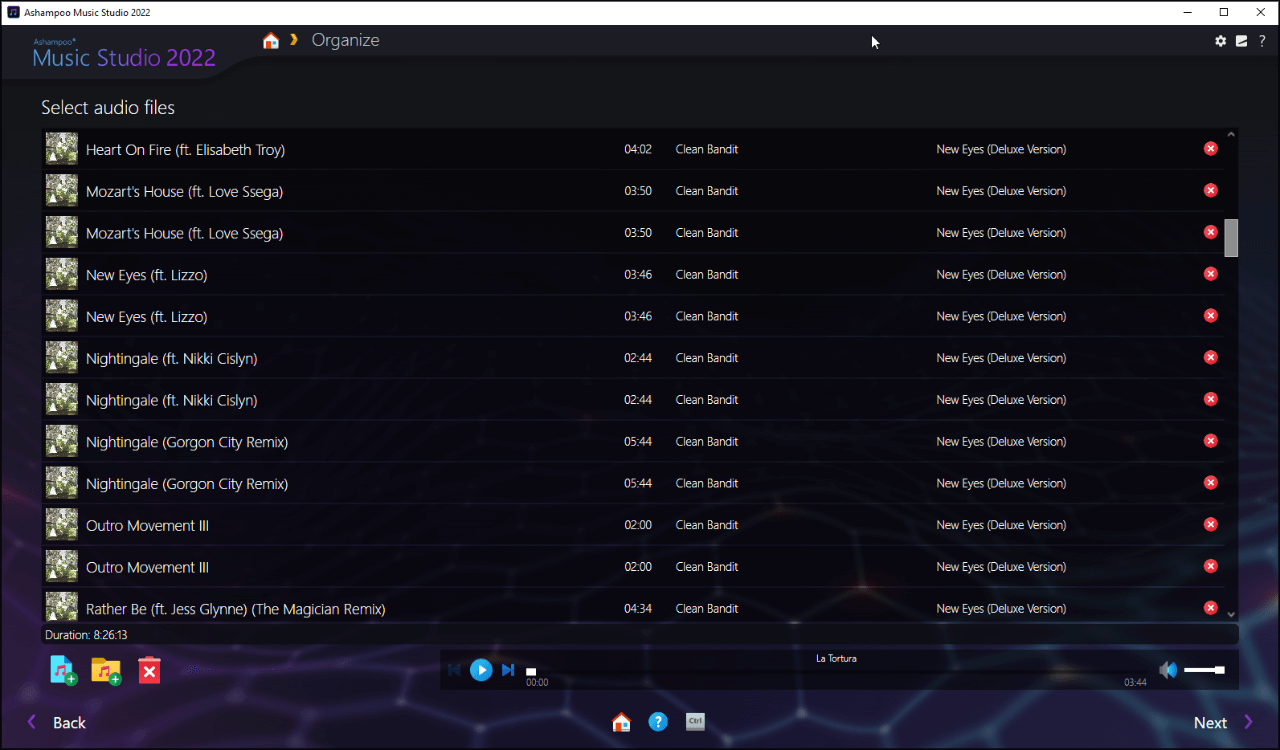
Task: Click the Ctrl keyboard shortcuts icon
Action: [695, 722]
